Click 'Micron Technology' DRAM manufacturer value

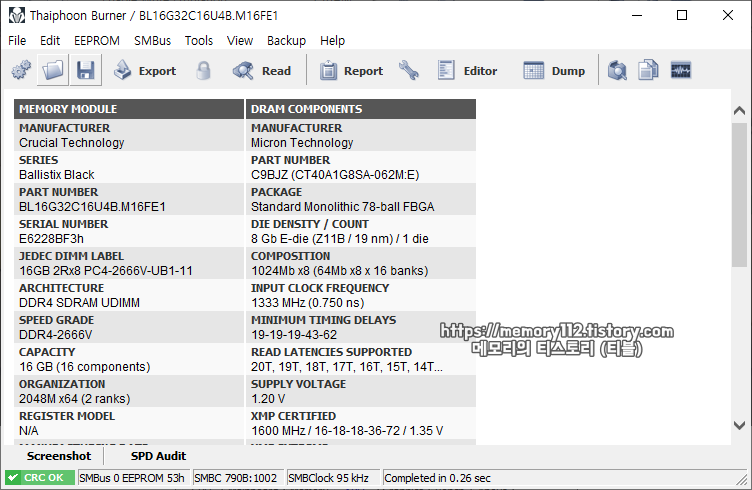pyautogui.click(x=302, y=143)
